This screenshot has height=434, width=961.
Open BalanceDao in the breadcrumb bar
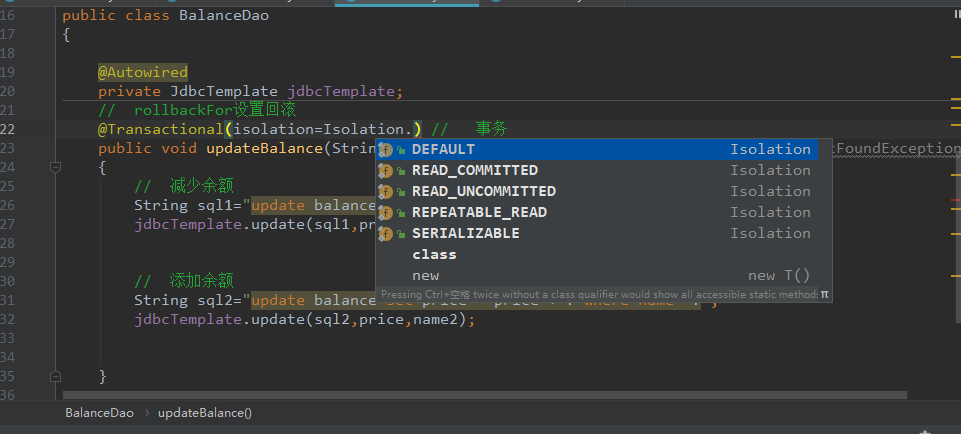[x=99, y=413]
